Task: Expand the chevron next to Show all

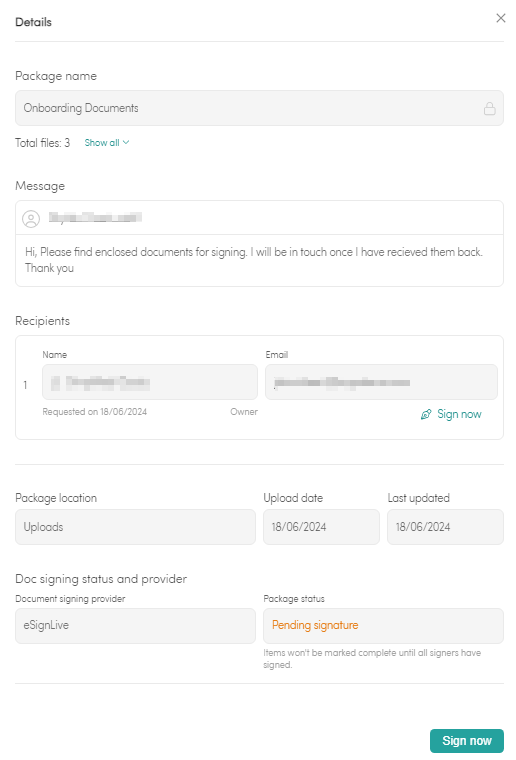Action: pos(126,142)
